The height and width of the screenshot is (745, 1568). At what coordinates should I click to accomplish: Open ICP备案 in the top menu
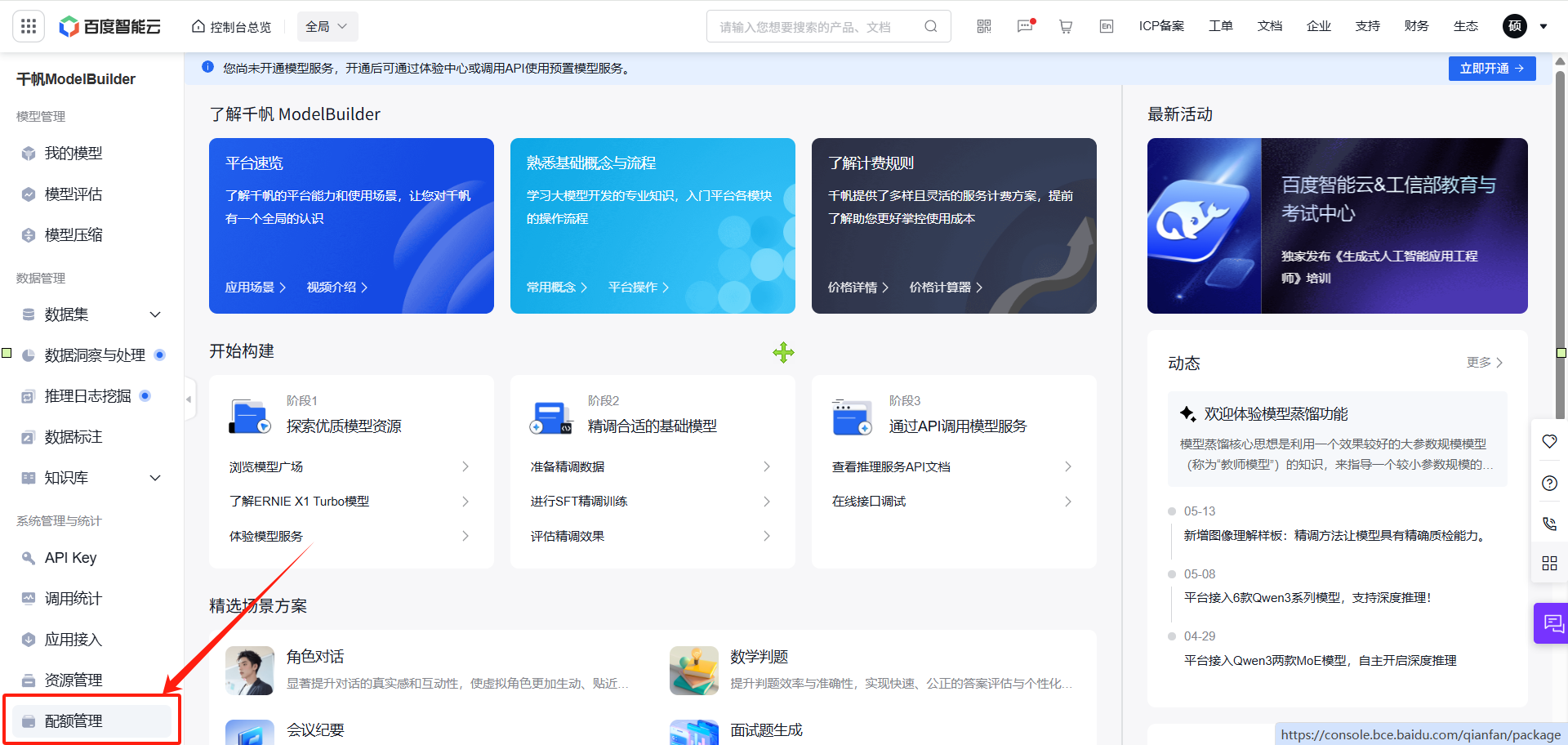(x=1161, y=26)
